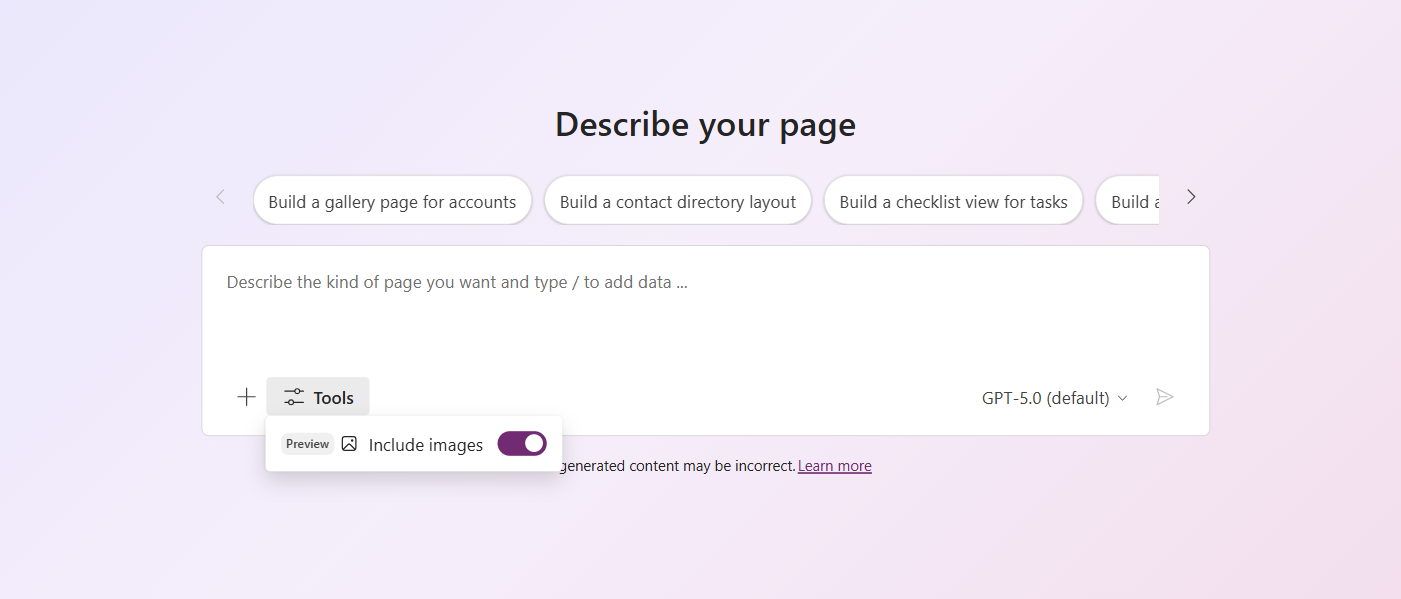1401x599 pixels.
Task: Click the Preview badge in the Tools popup
Action: pos(306,443)
